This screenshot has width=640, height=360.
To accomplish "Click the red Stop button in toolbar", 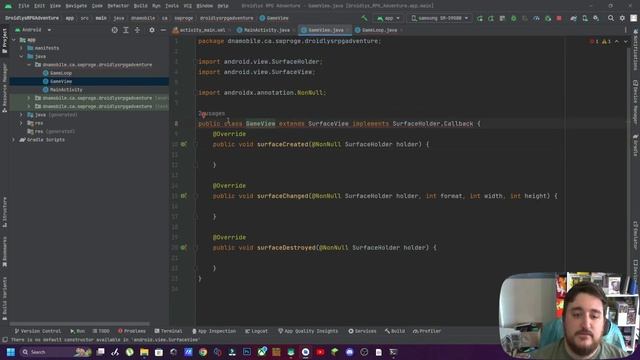I will coord(559,18).
